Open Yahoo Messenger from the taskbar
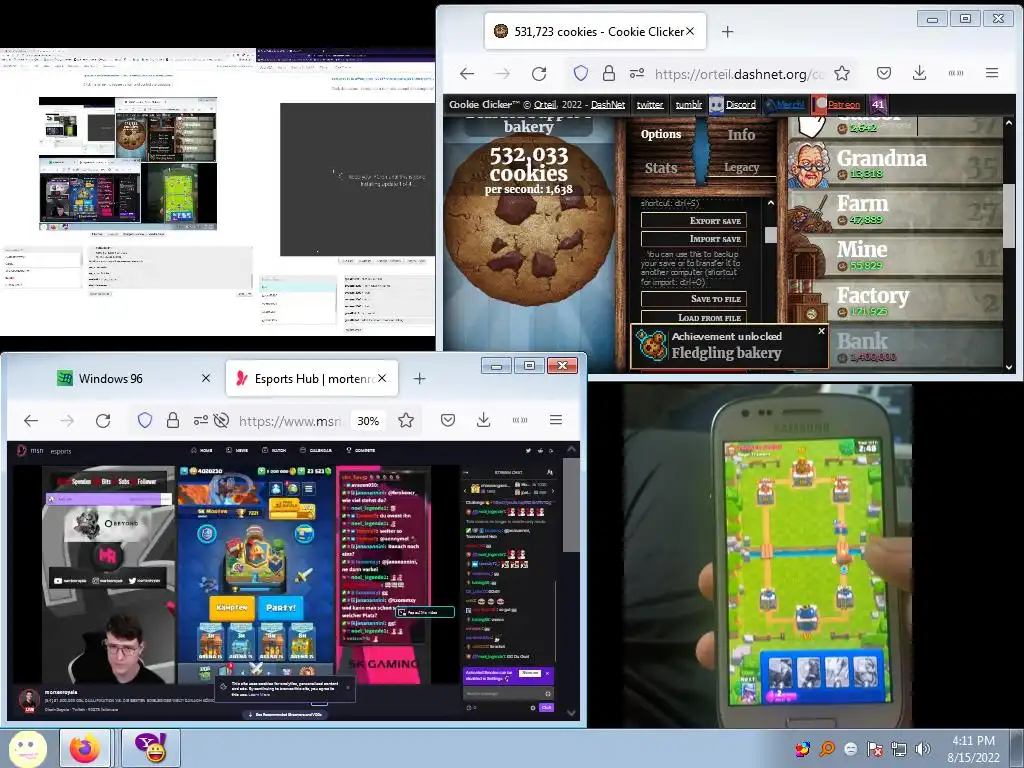Image resolution: width=1024 pixels, height=768 pixels. (x=150, y=748)
